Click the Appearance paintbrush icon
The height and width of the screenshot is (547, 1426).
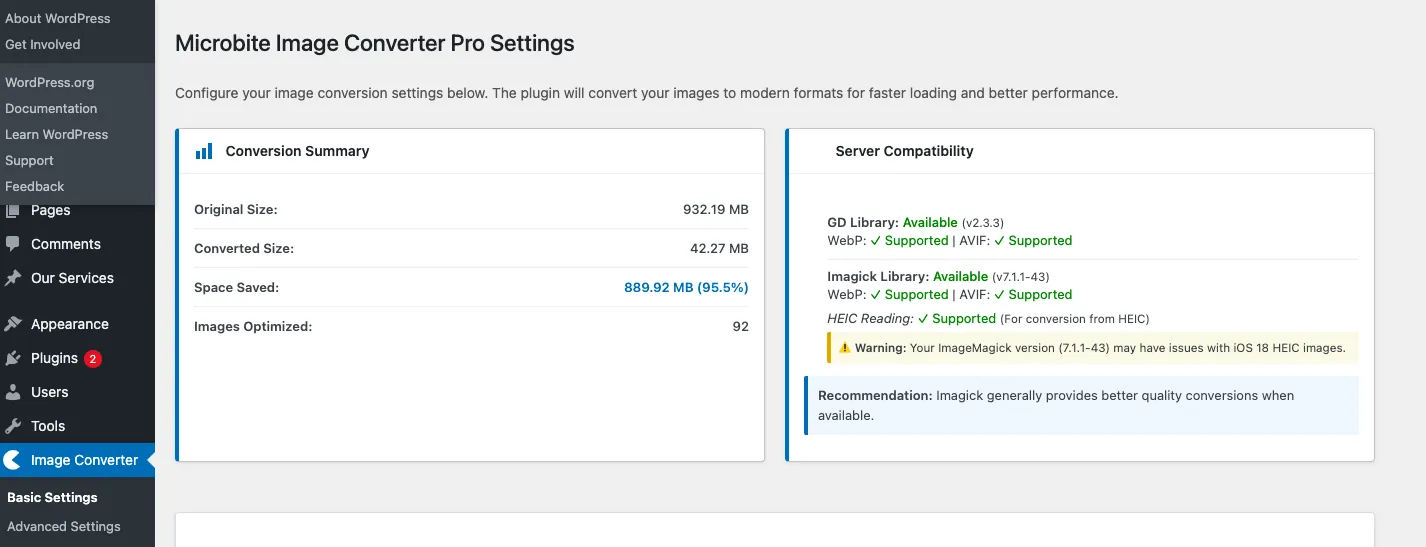pos(13,324)
